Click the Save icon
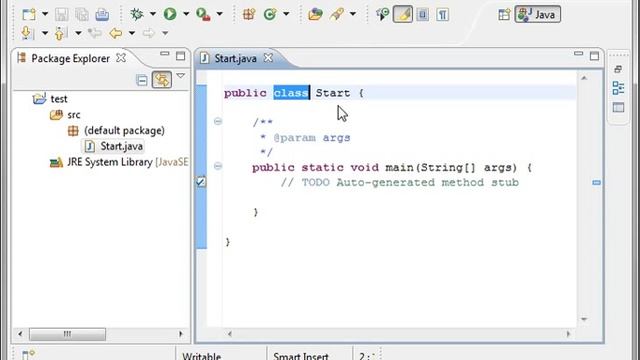Screen dimensions: 640x360 pyautogui.click(x=62, y=14)
